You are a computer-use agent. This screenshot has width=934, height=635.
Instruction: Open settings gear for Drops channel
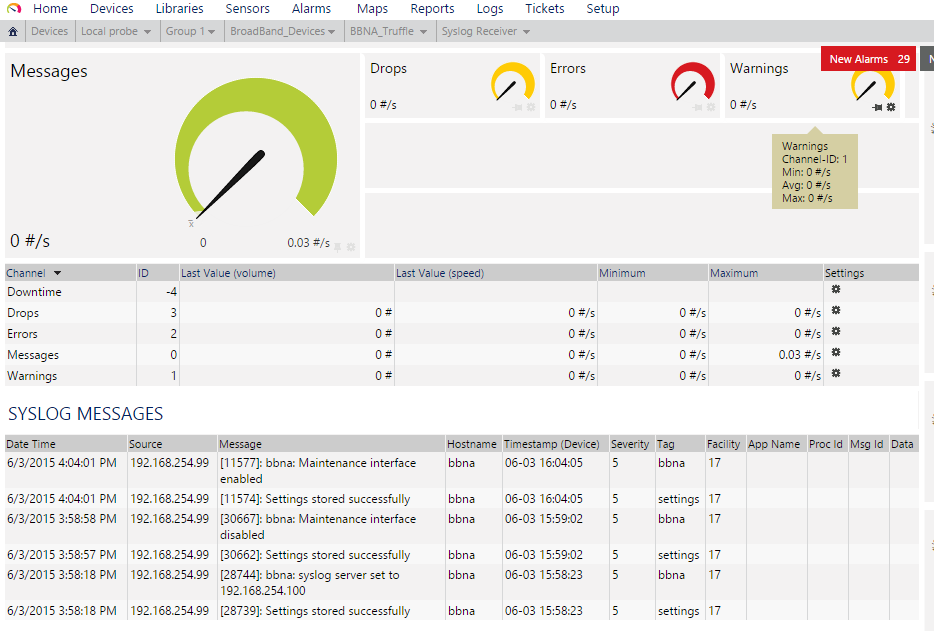[836, 310]
